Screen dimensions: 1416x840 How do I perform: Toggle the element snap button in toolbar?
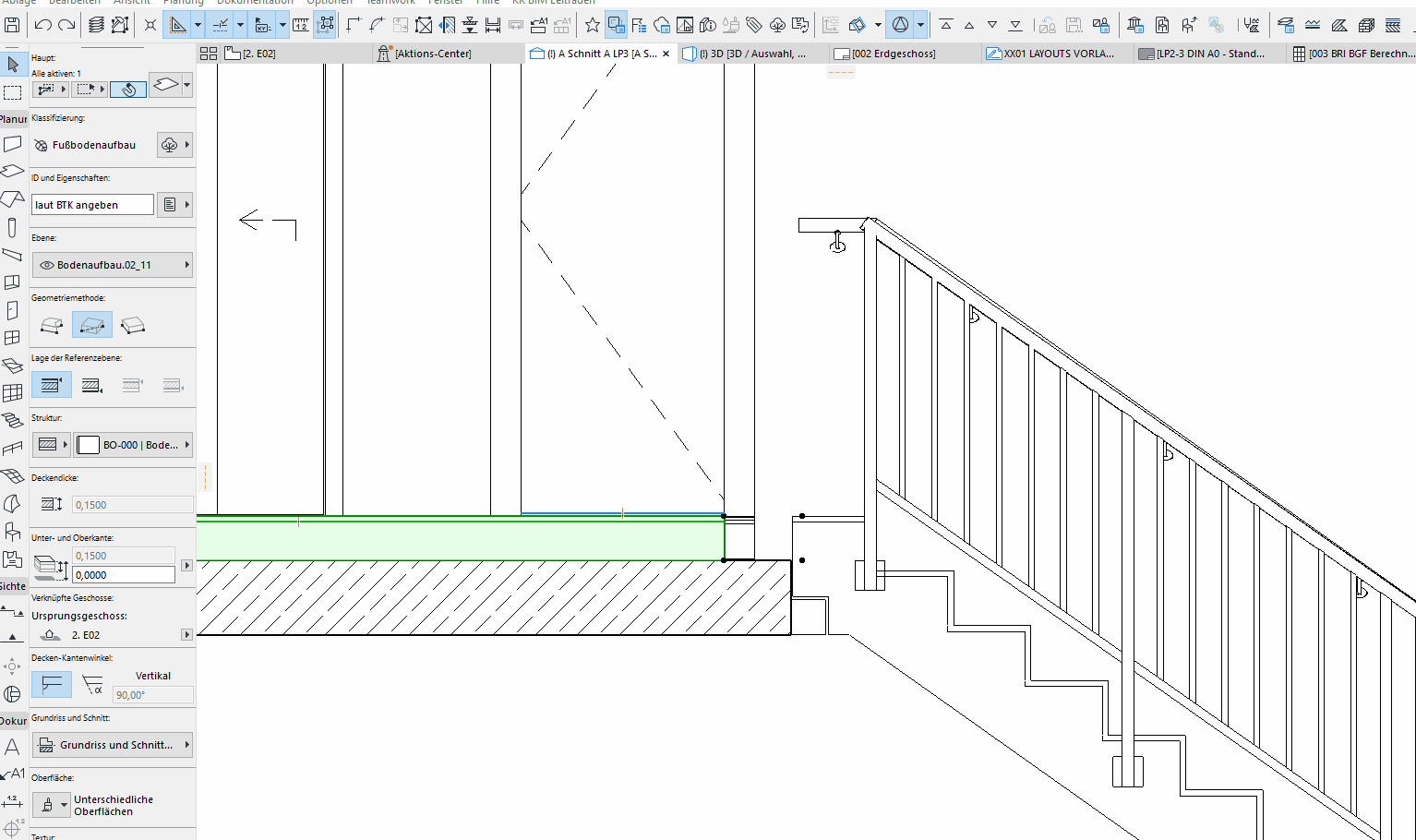325,25
